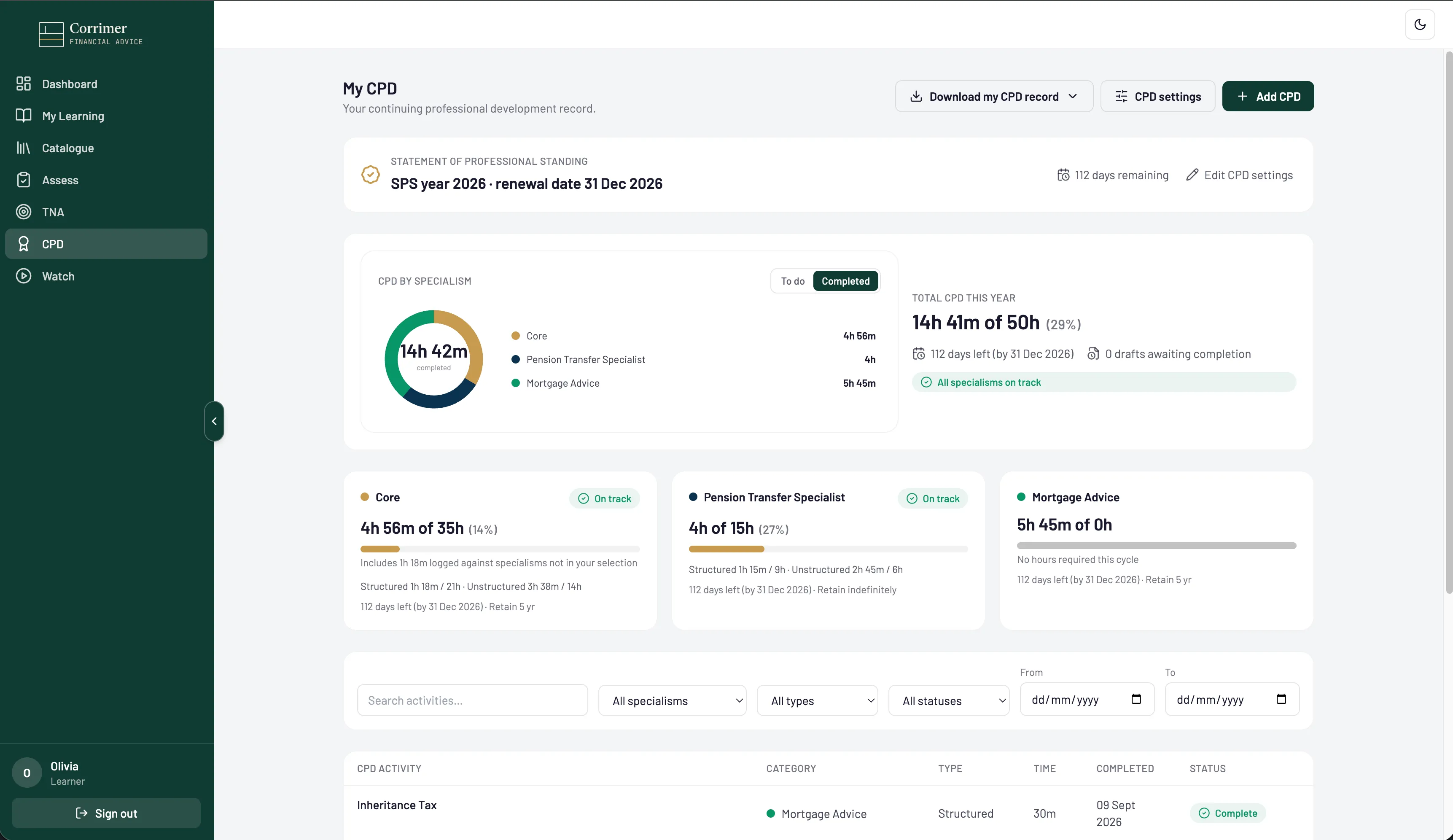Open To date calendar picker icon
The height and width of the screenshot is (840, 1453).
click(1281, 699)
